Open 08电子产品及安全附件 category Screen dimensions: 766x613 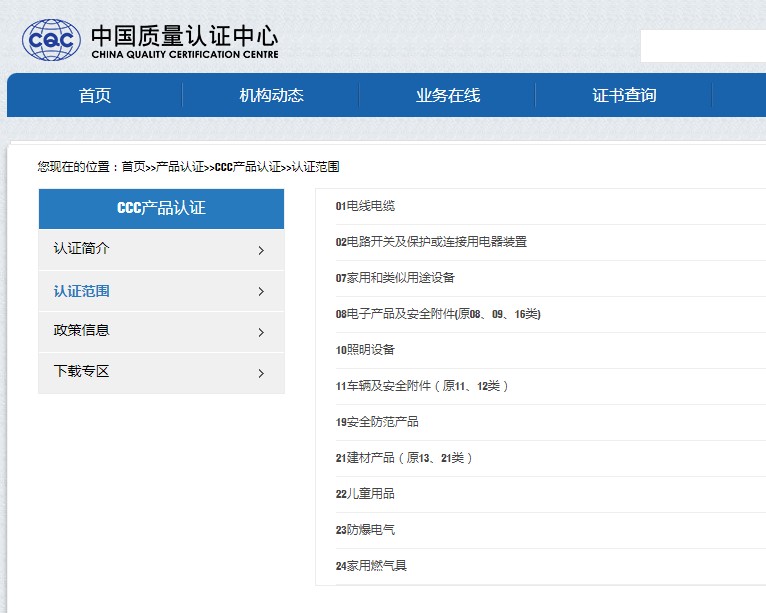tap(438, 314)
